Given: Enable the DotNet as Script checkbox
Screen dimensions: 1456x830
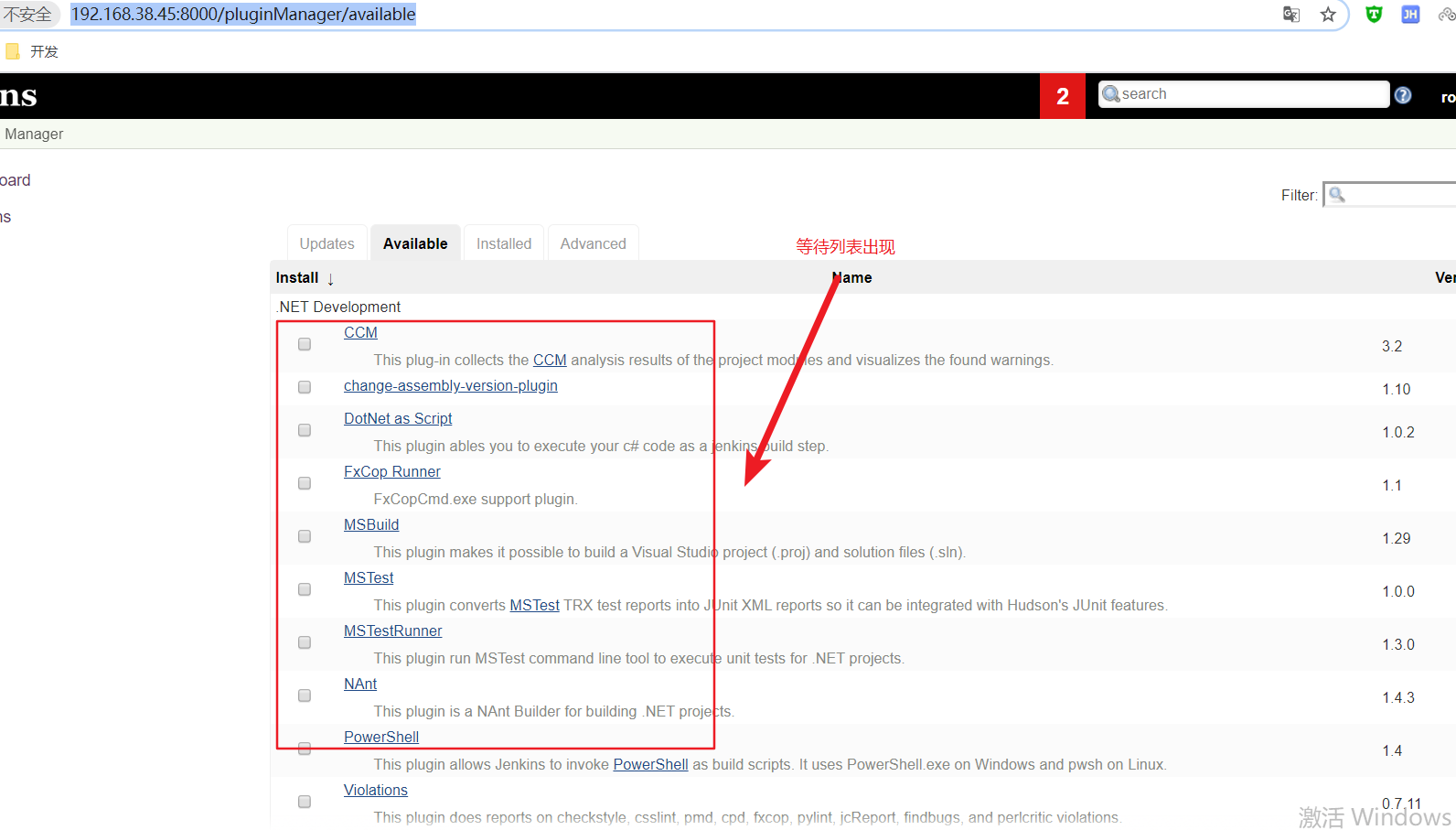Looking at the screenshot, I should click(x=305, y=430).
